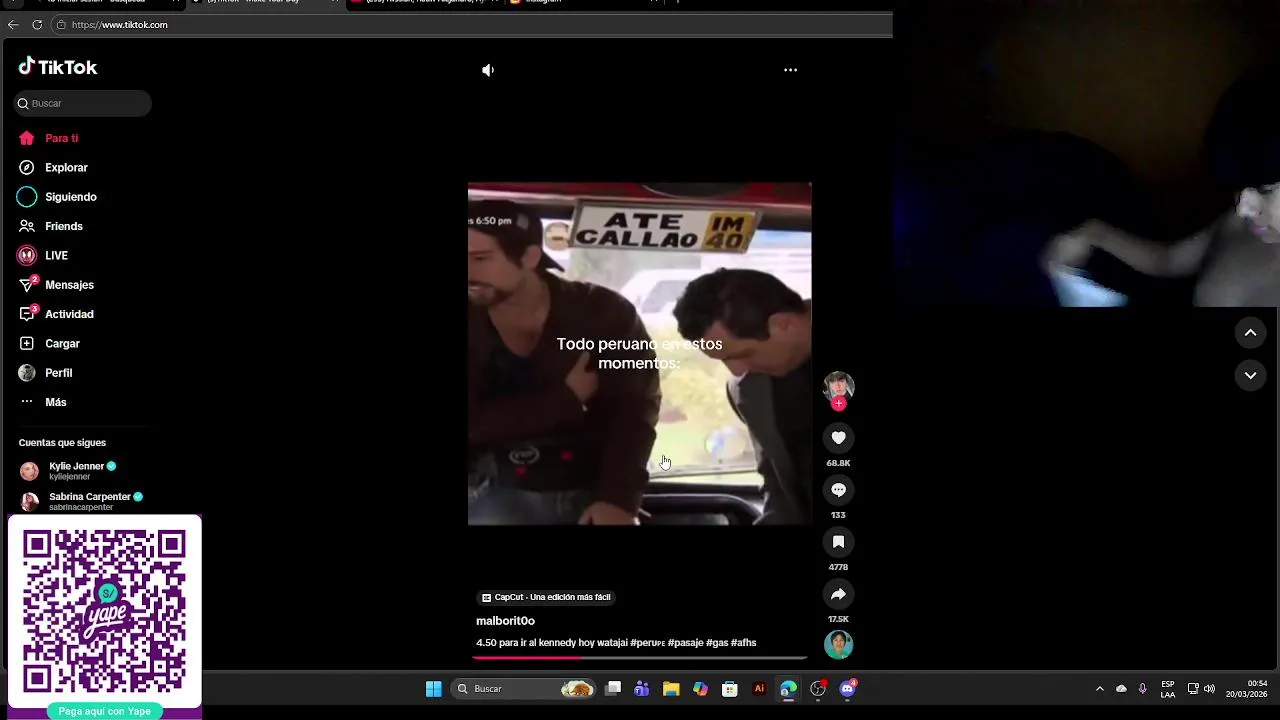
Task: Reload the TikTok page
Action: click(37, 25)
